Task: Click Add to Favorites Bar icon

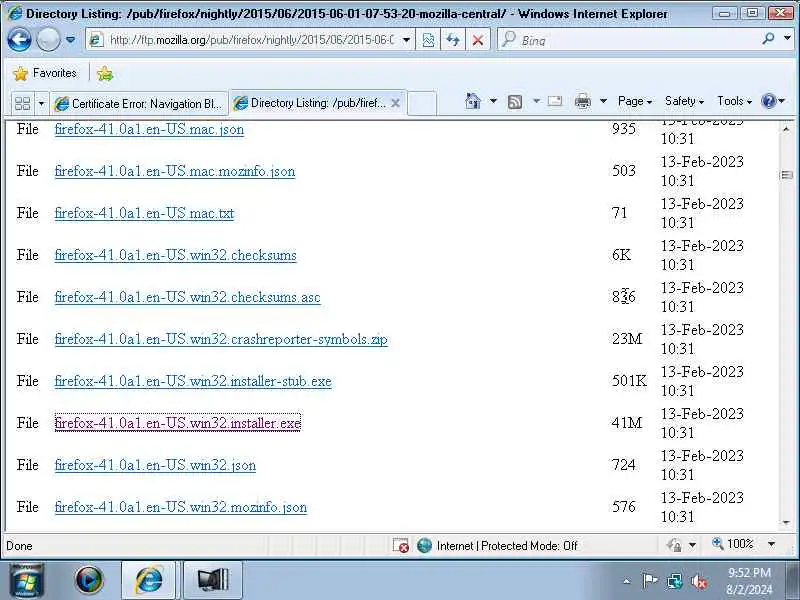Action: pyautogui.click(x=105, y=73)
